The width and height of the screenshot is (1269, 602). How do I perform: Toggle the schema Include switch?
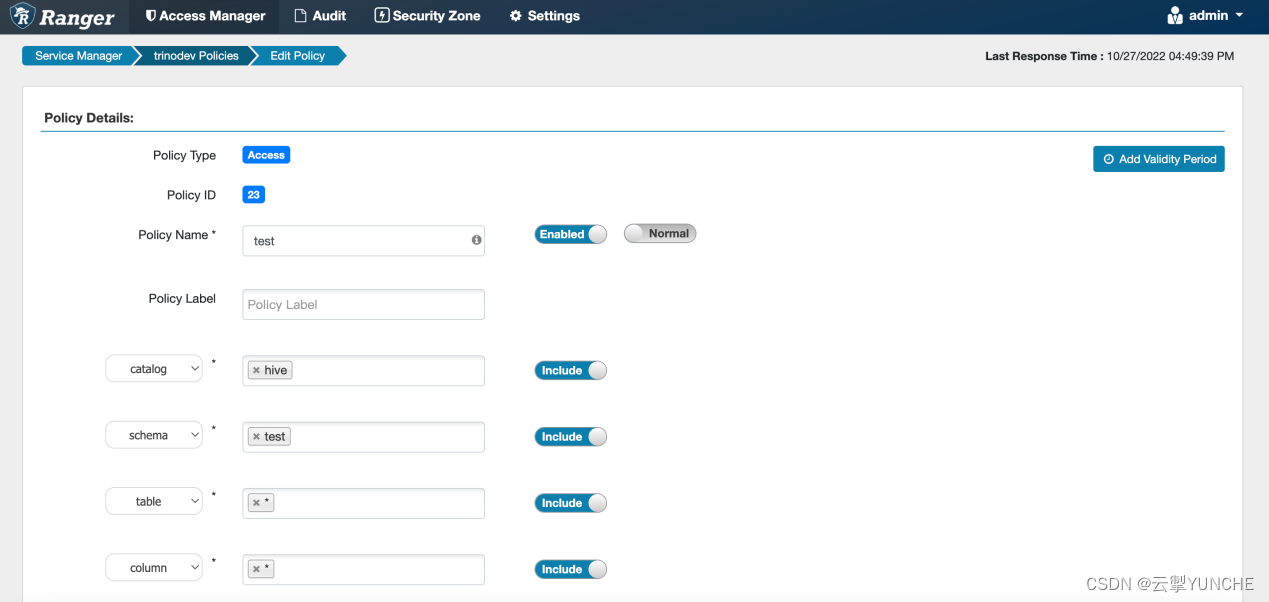tap(571, 436)
